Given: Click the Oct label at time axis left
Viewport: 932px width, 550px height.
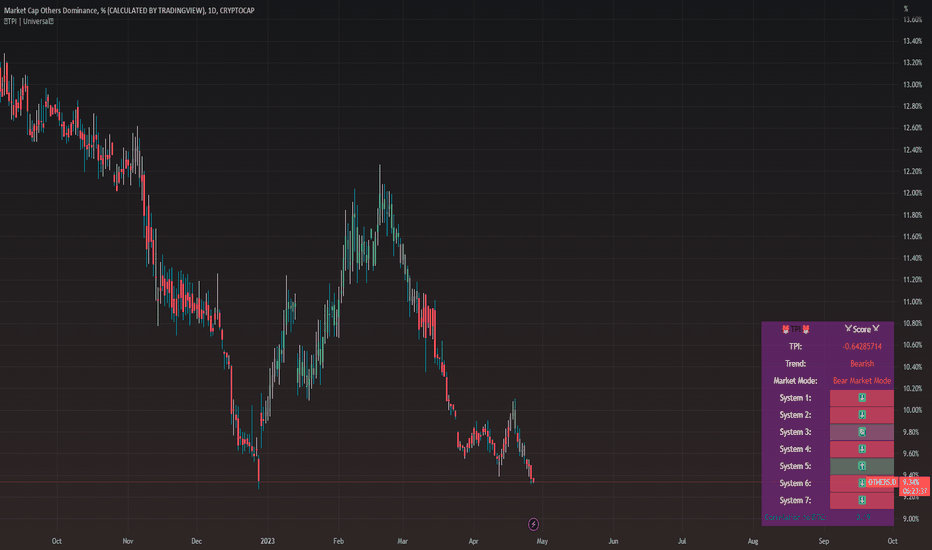Looking at the screenshot, I should pyautogui.click(x=56, y=541).
